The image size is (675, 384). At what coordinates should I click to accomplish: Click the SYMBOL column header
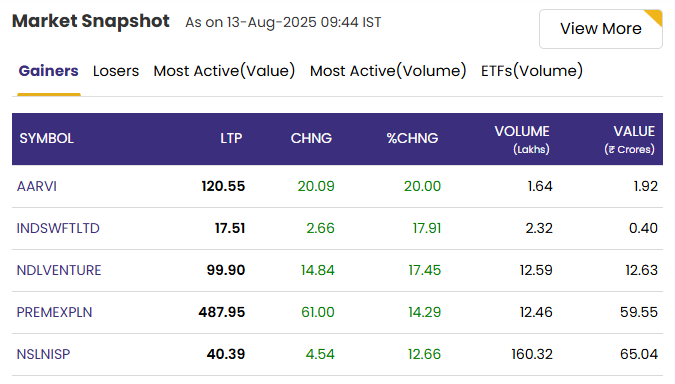pos(46,139)
